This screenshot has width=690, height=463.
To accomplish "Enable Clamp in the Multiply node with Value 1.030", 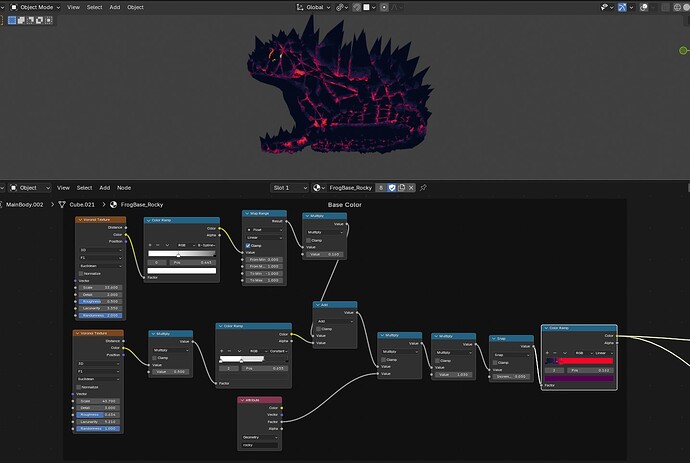I will (x=437, y=361).
